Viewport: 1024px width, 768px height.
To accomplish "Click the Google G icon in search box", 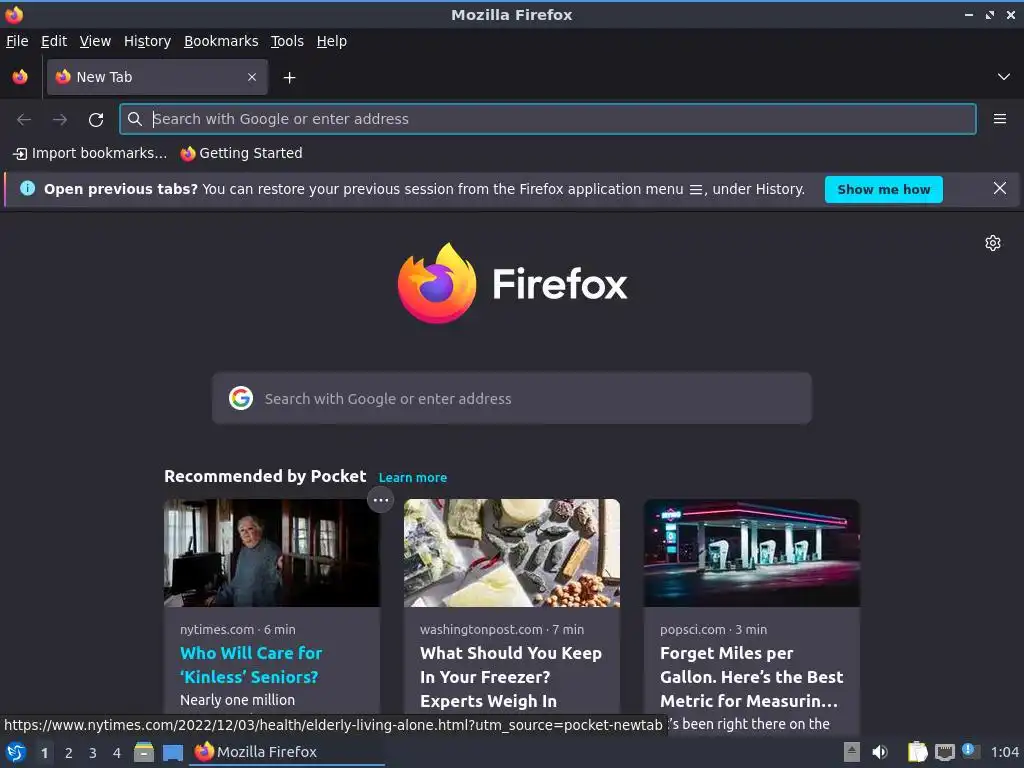I will (x=241, y=398).
